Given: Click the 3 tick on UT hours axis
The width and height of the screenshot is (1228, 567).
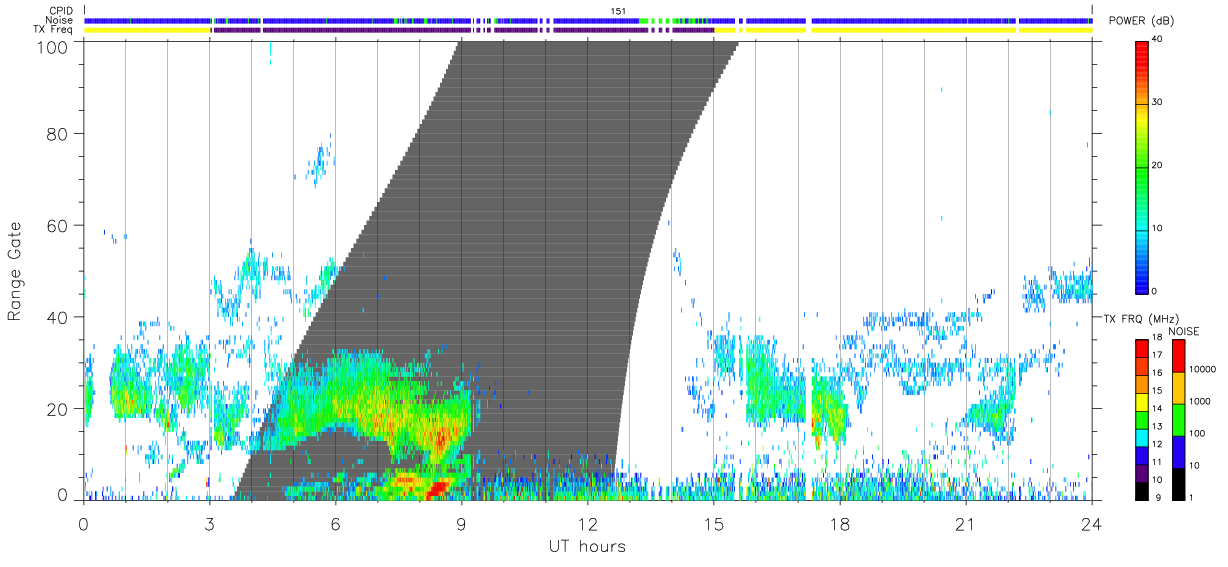Looking at the screenshot, I should [x=210, y=522].
